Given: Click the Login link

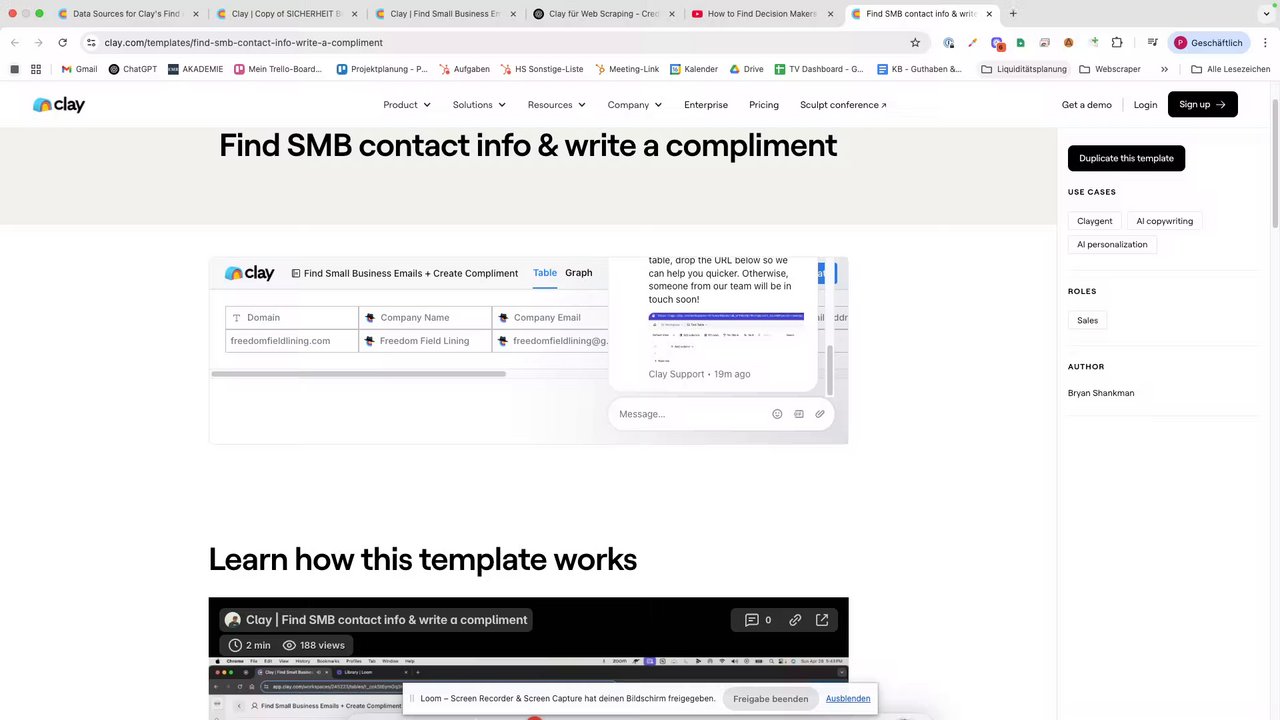Looking at the screenshot, I should coord(1145,105).
